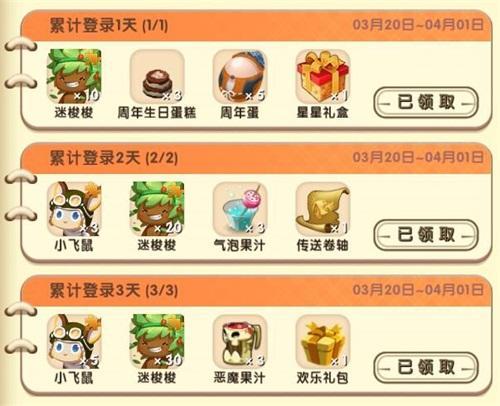Click 已领取 button for 2-day login

[426, 235]
